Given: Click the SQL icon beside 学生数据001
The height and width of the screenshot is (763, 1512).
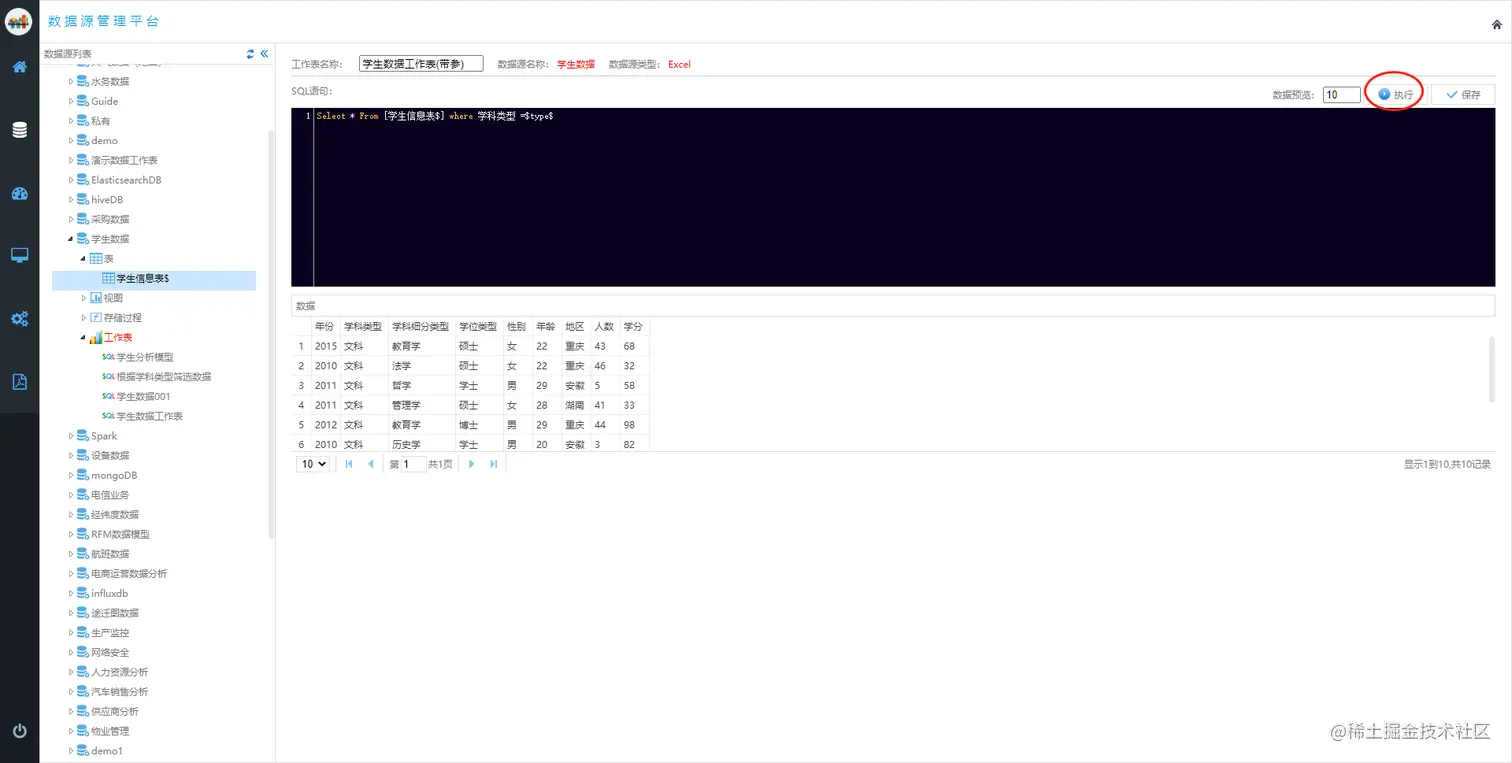Looking at the screenshot, I should pyautogui.click(x=108, y=396).
